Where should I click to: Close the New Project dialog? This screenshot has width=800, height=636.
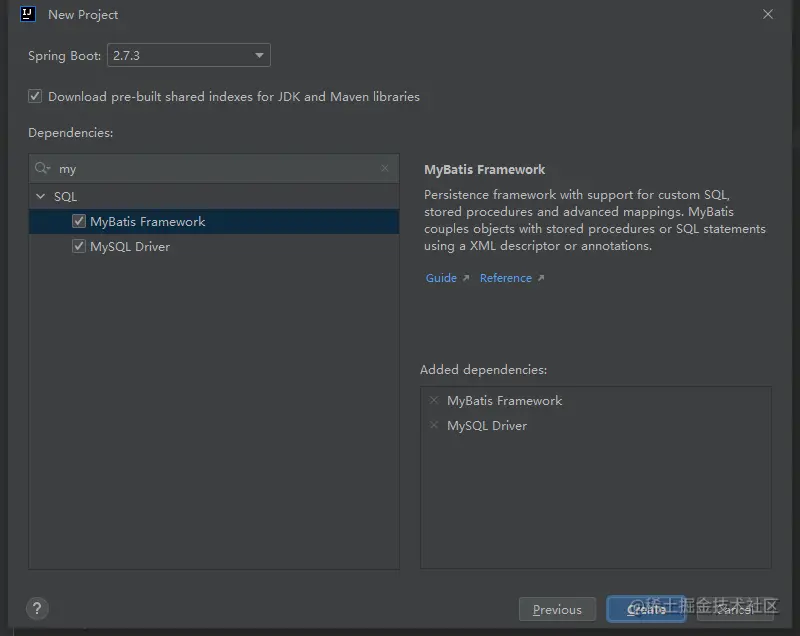[x=768, y=14]
